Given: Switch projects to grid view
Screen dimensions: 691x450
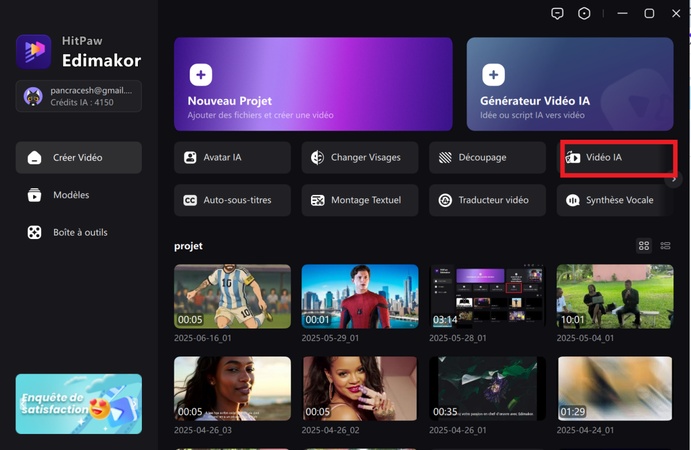Looking at the screenshot, I should [x=644, y=245].
